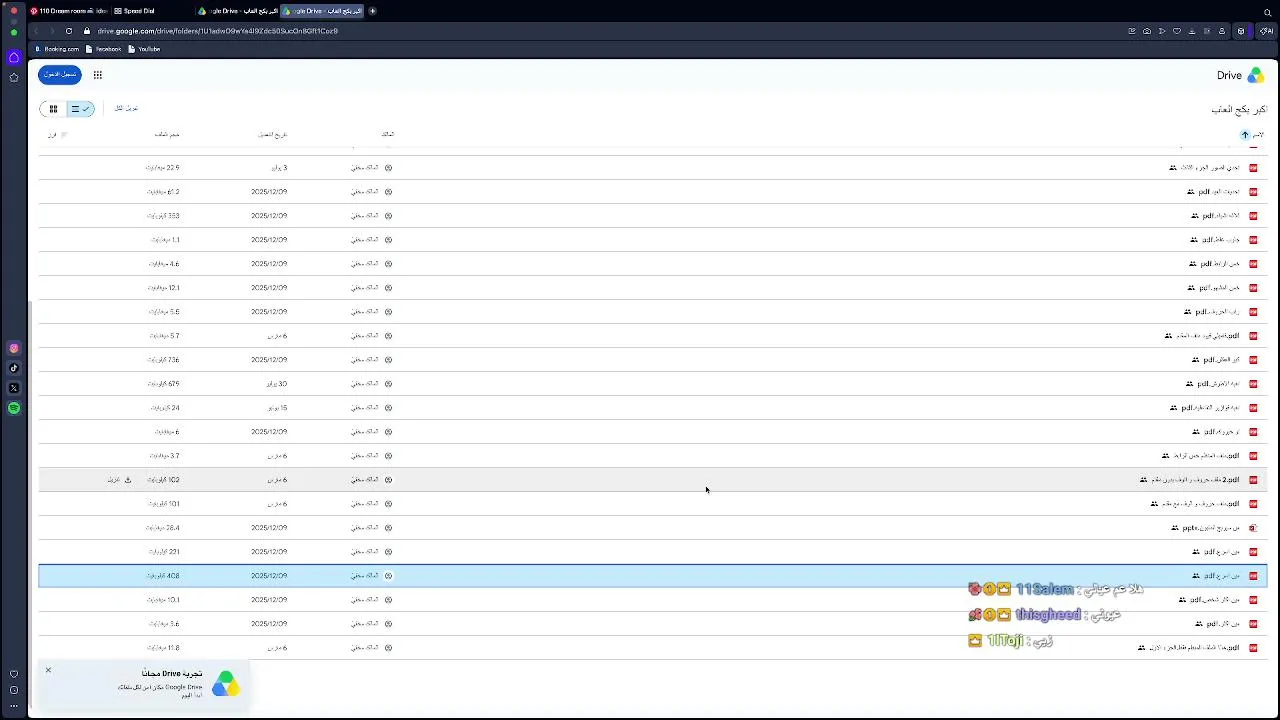
Task: Open the sort options dropdown
Action: click(58, 135)
